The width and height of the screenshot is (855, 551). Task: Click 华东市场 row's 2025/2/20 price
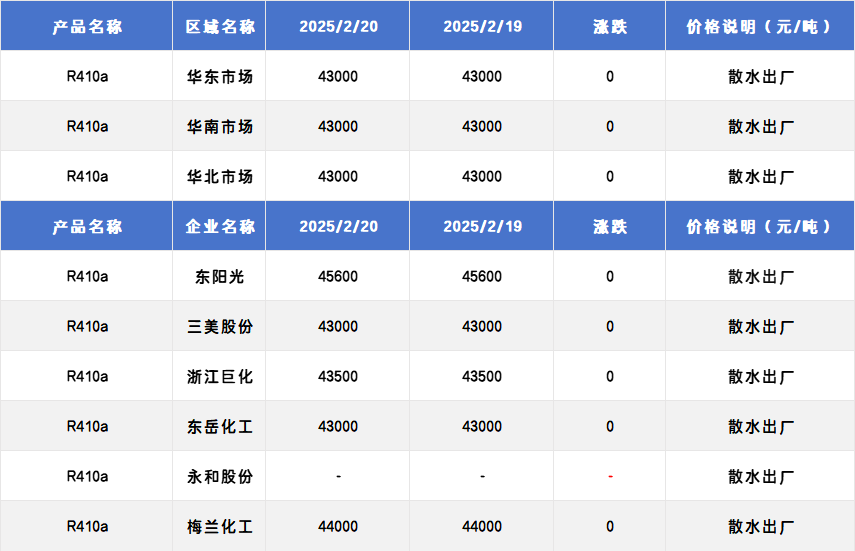pyautogui.click(x=338, y=76)
